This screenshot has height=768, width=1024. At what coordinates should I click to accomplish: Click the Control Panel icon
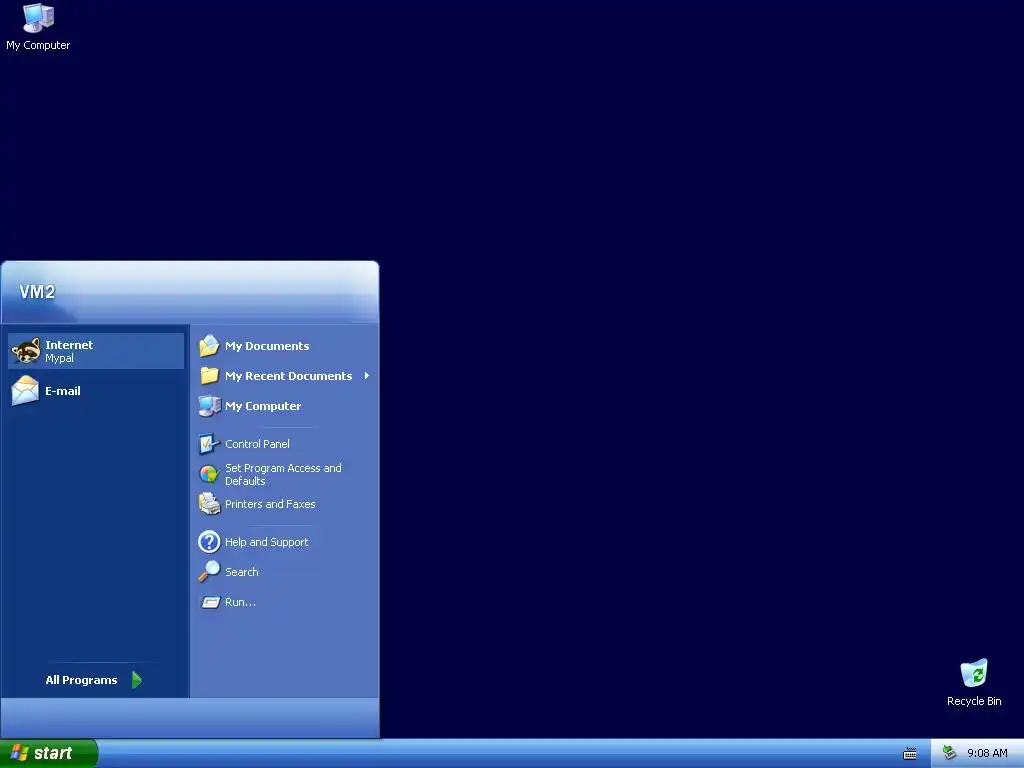click(208, 444)
